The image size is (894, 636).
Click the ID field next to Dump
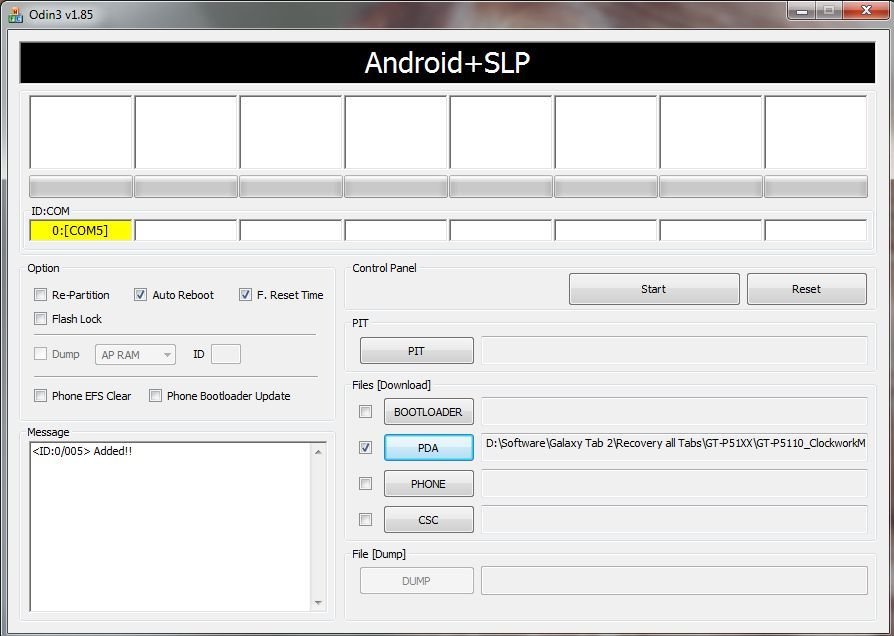point(226,354)
